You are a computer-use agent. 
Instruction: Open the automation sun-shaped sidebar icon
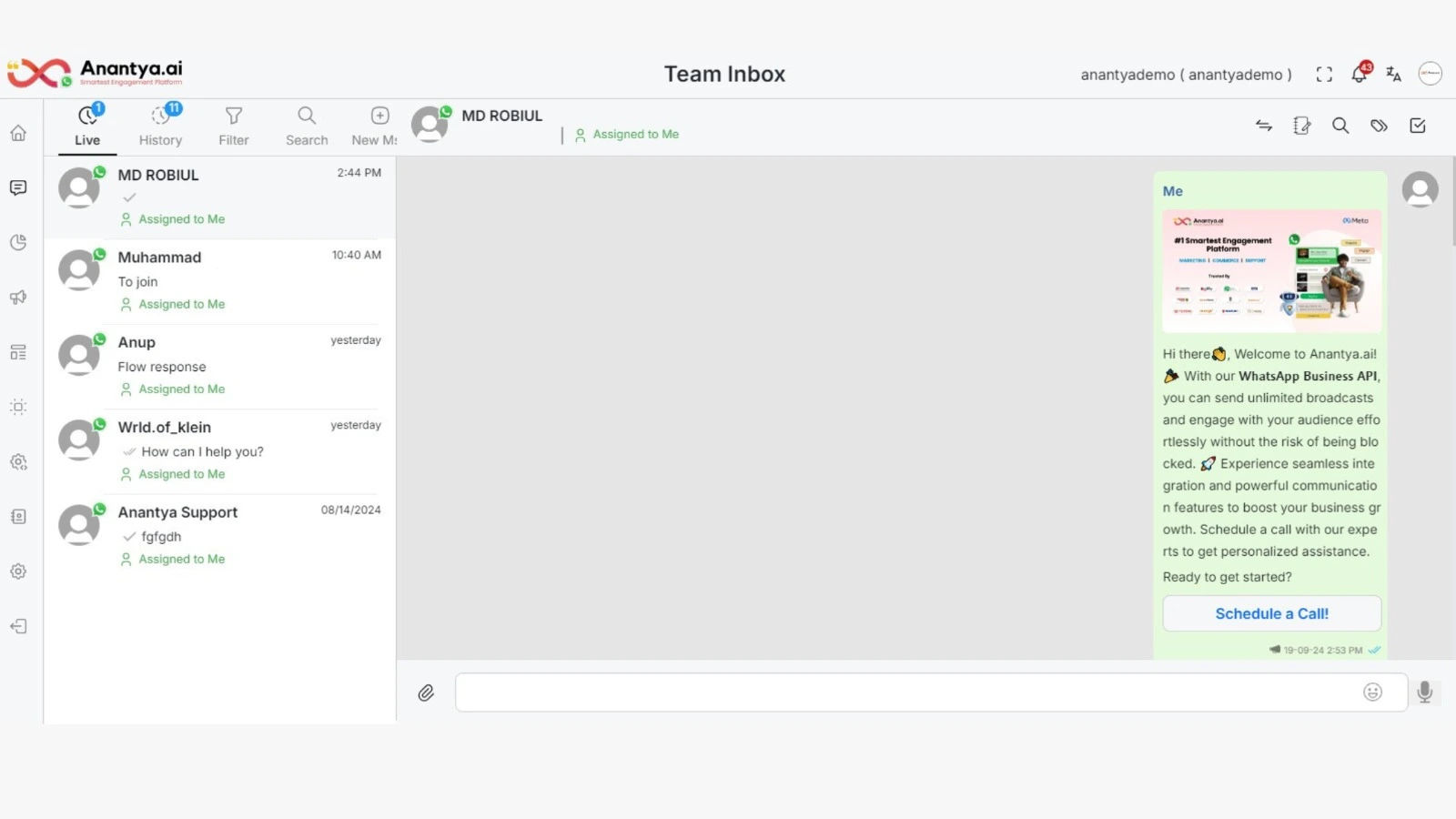click(x=18, y=407)
